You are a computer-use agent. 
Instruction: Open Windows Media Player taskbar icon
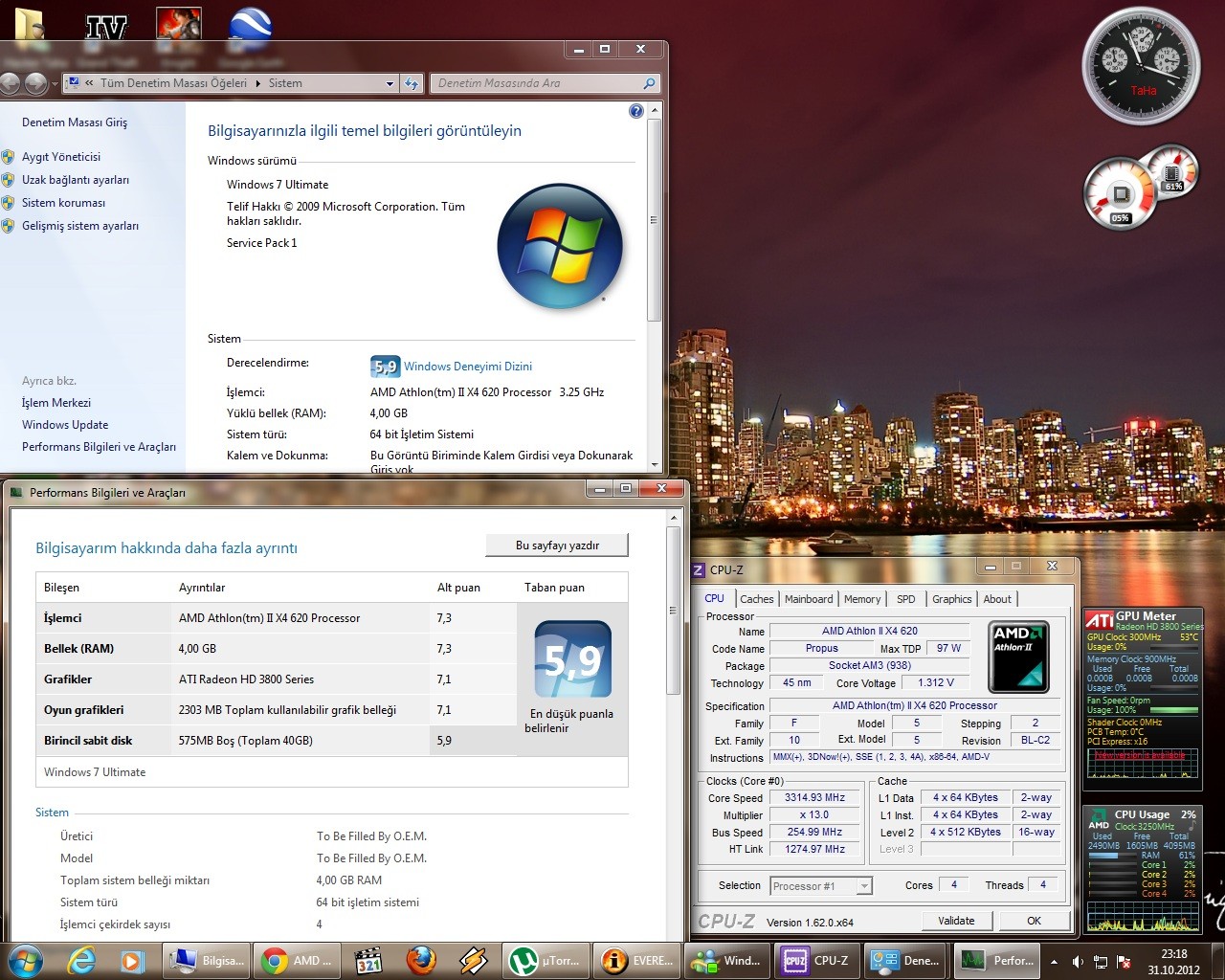132,960
